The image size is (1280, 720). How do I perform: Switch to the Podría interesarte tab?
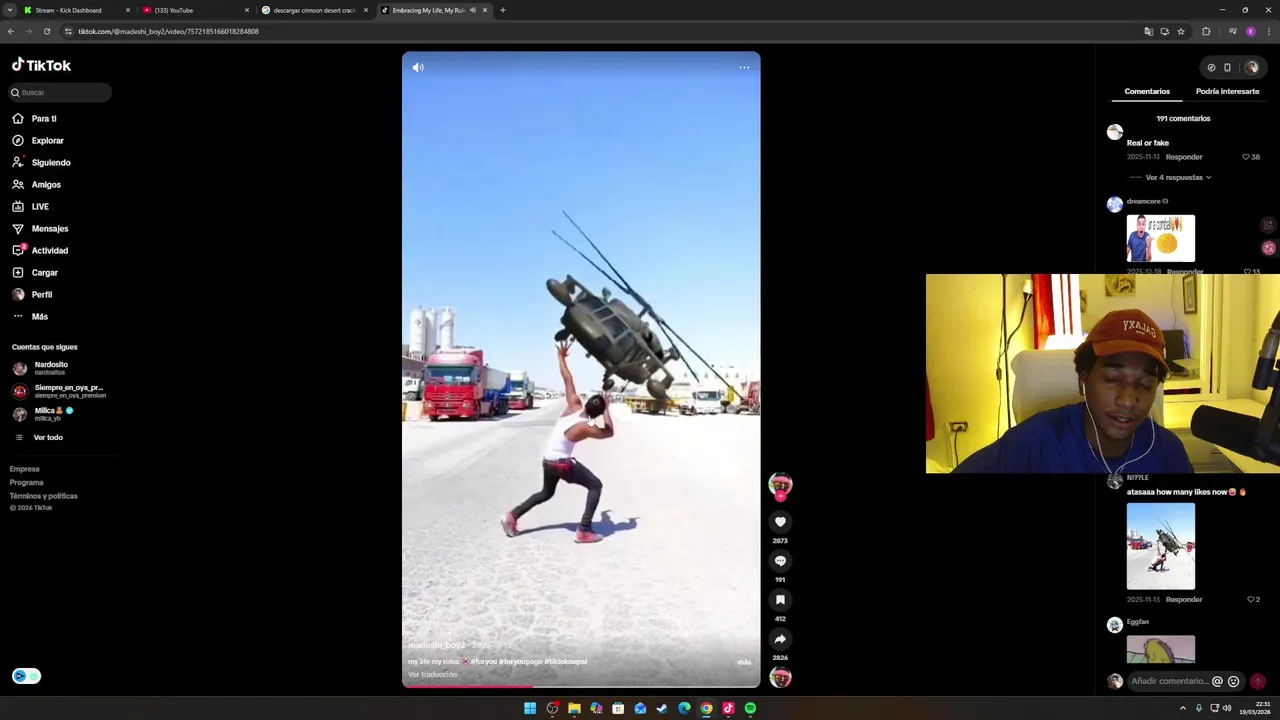click(x=1227, y=91)
